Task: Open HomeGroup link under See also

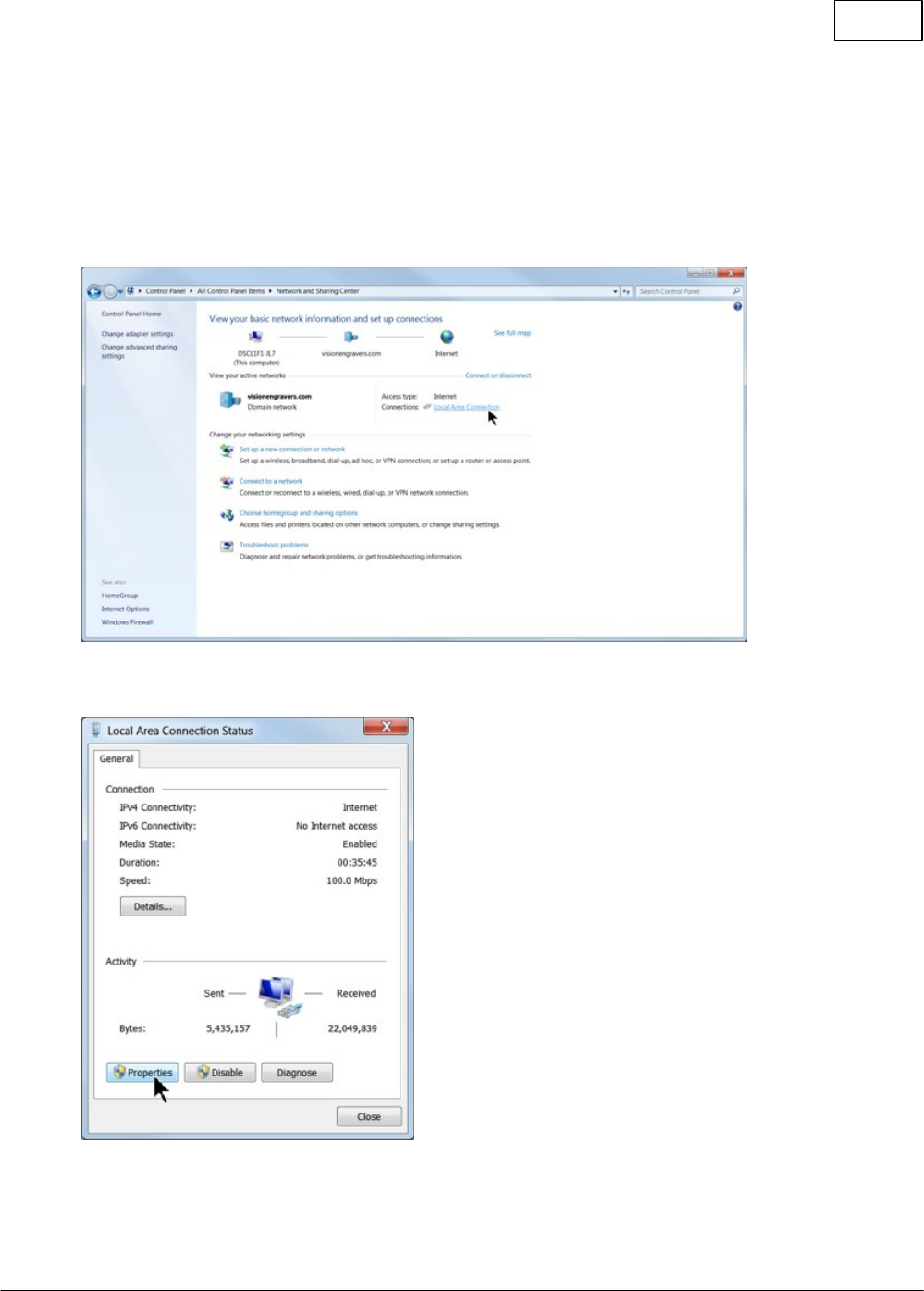Action: point(119,596)
